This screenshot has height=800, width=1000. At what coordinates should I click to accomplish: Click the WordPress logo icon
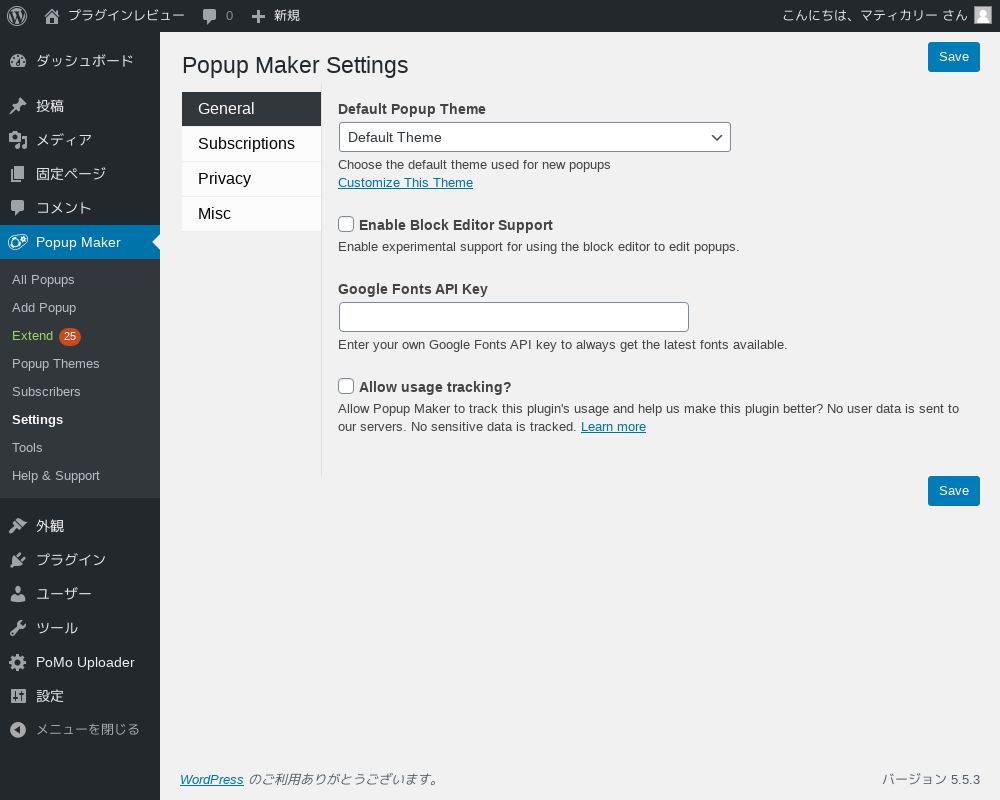[17, 16]
